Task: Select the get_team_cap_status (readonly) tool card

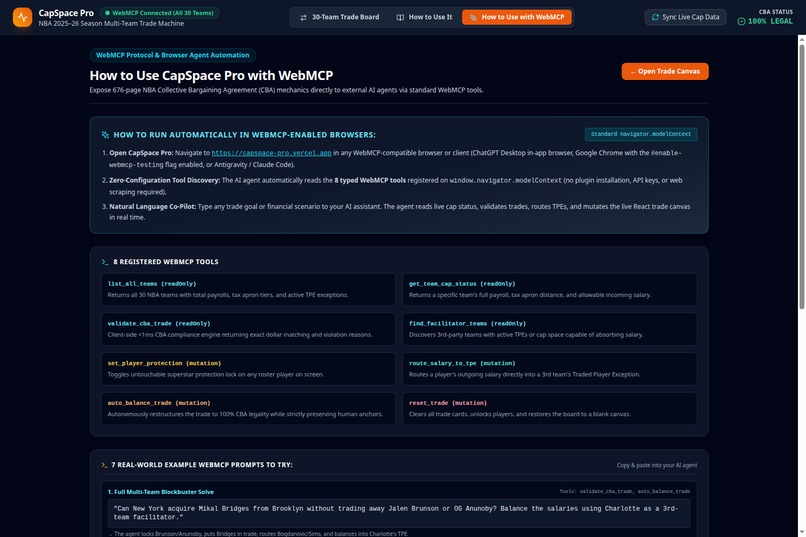Action: [549, 289]
